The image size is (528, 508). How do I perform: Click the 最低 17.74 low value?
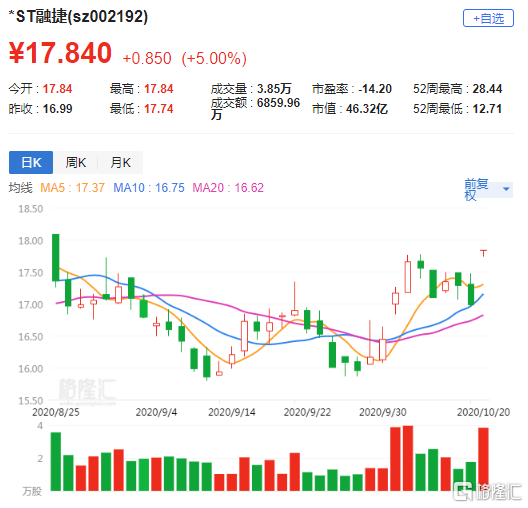pos(141,109)
